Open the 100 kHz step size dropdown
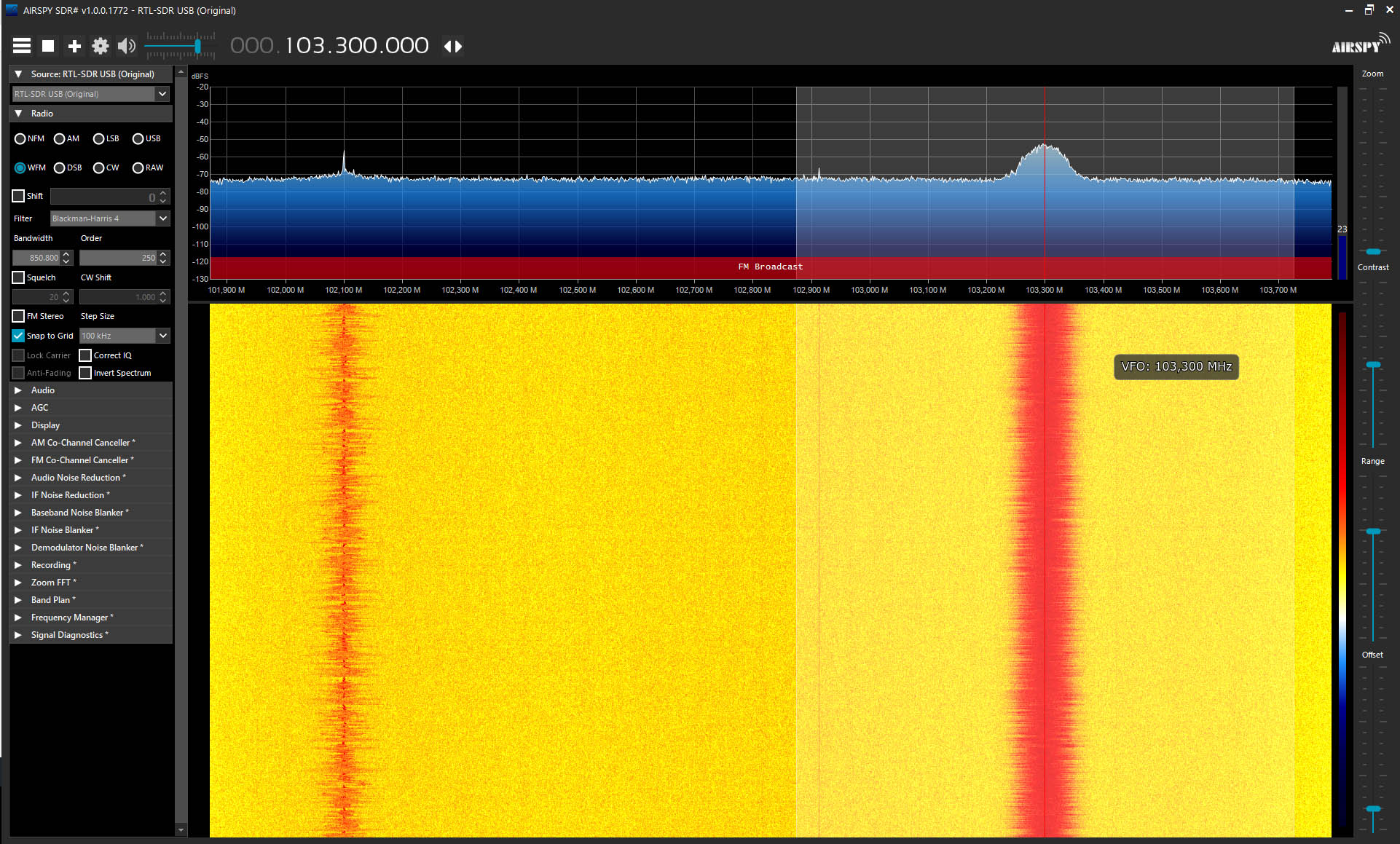The image size is (1400, 844). pos(125,336)
